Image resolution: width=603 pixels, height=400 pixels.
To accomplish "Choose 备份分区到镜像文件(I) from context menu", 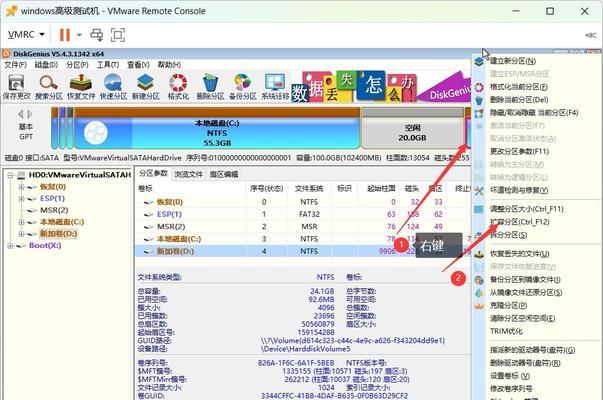I will click(525, 280).
